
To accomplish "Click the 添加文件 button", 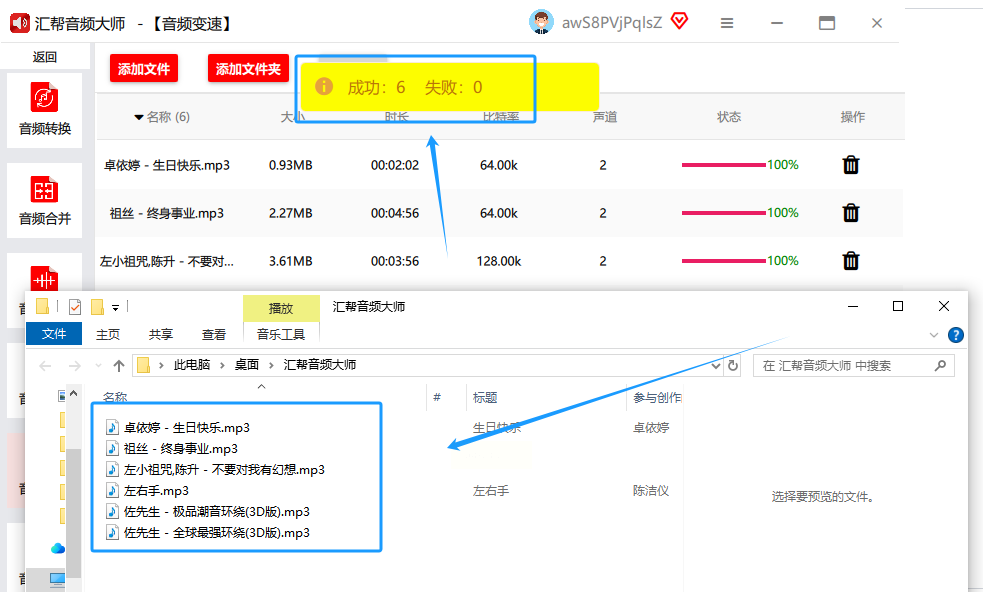I will point(144,68).
